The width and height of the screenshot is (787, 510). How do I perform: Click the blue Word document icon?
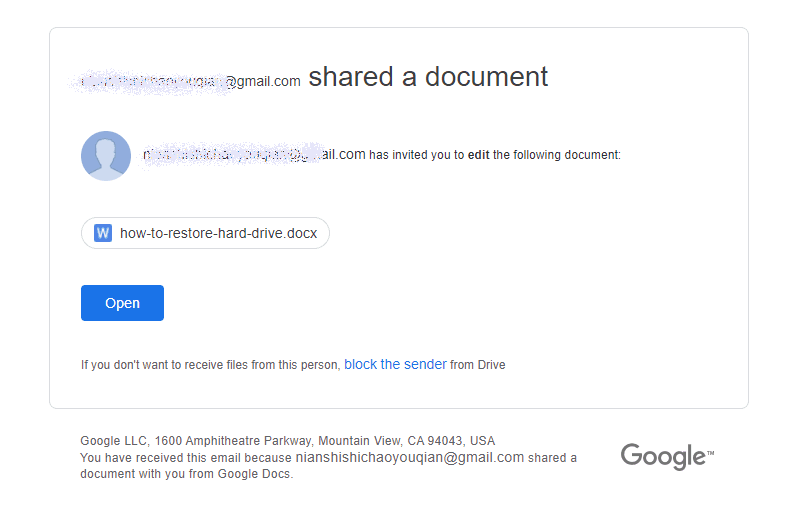103,233
